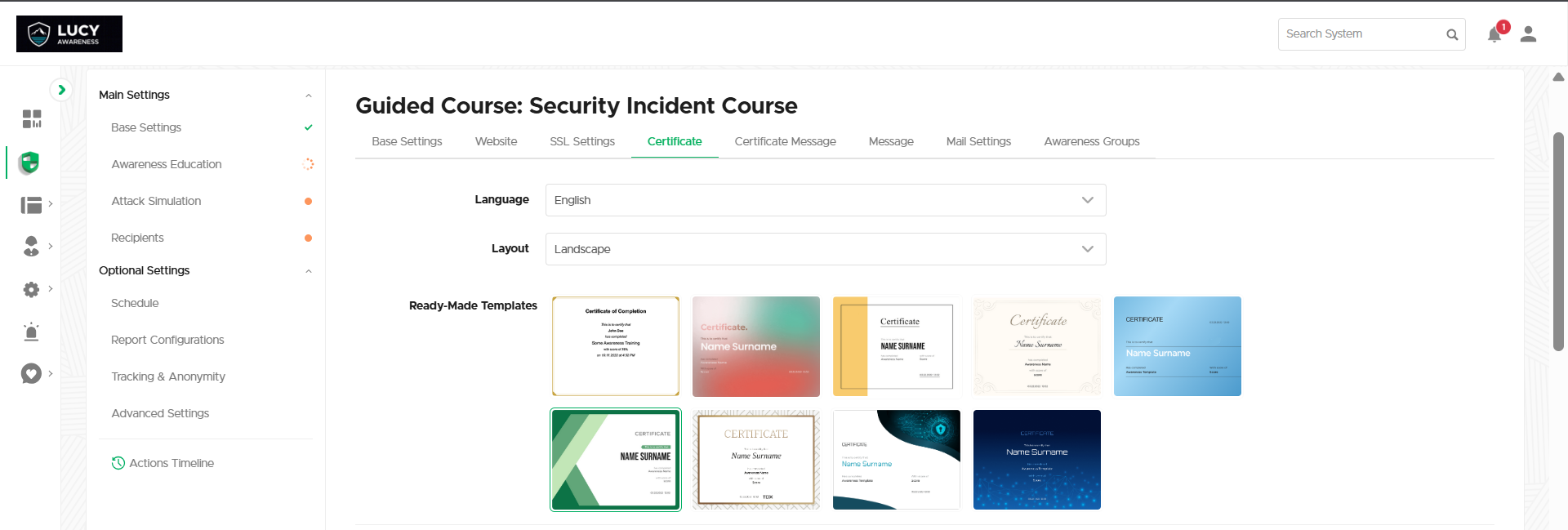Switch to the Mail Settings tab
1568x530 pixels.
[x=978, y=141]
